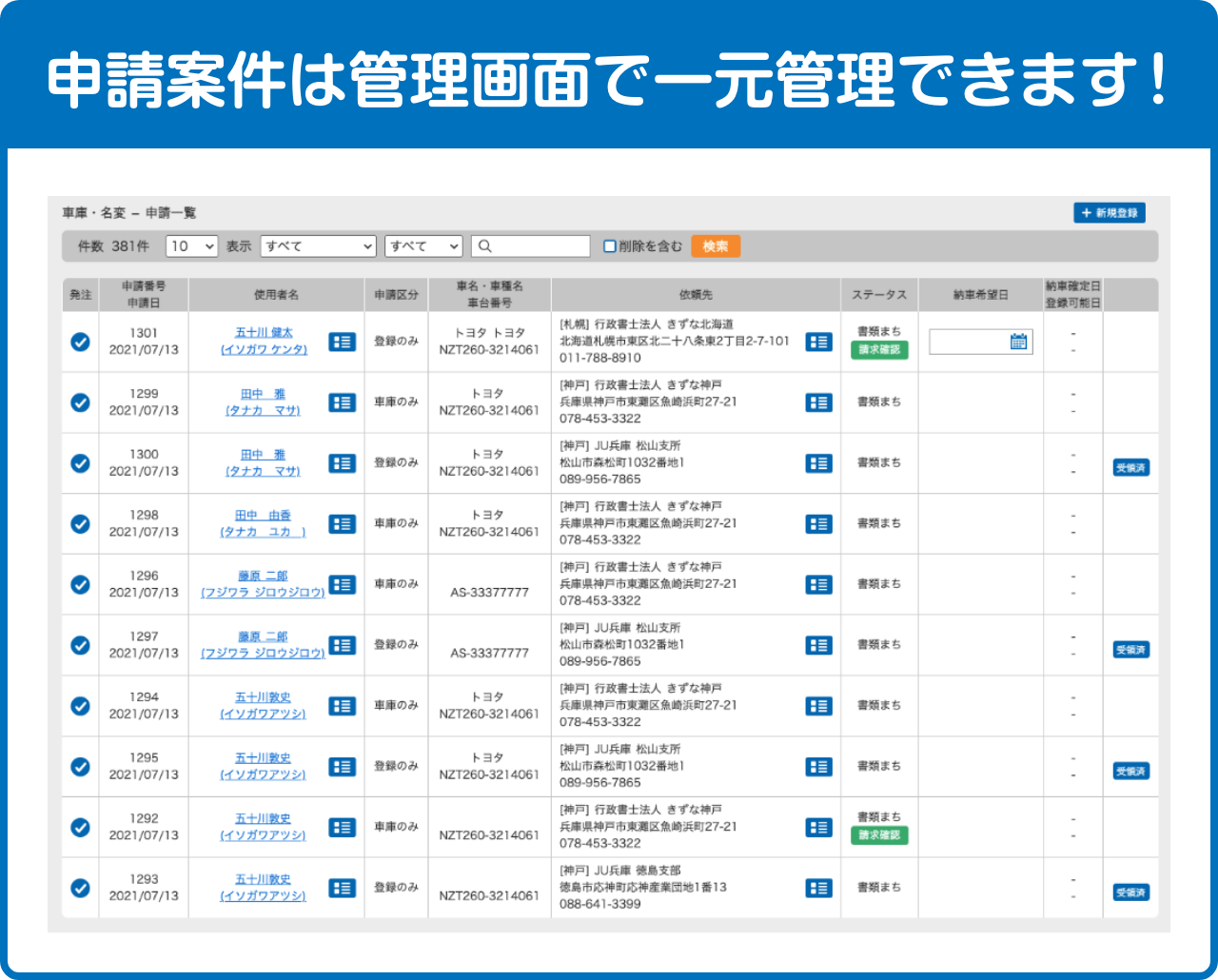Open 依頼先 detail icon in row 1292

tap(819, 828)
